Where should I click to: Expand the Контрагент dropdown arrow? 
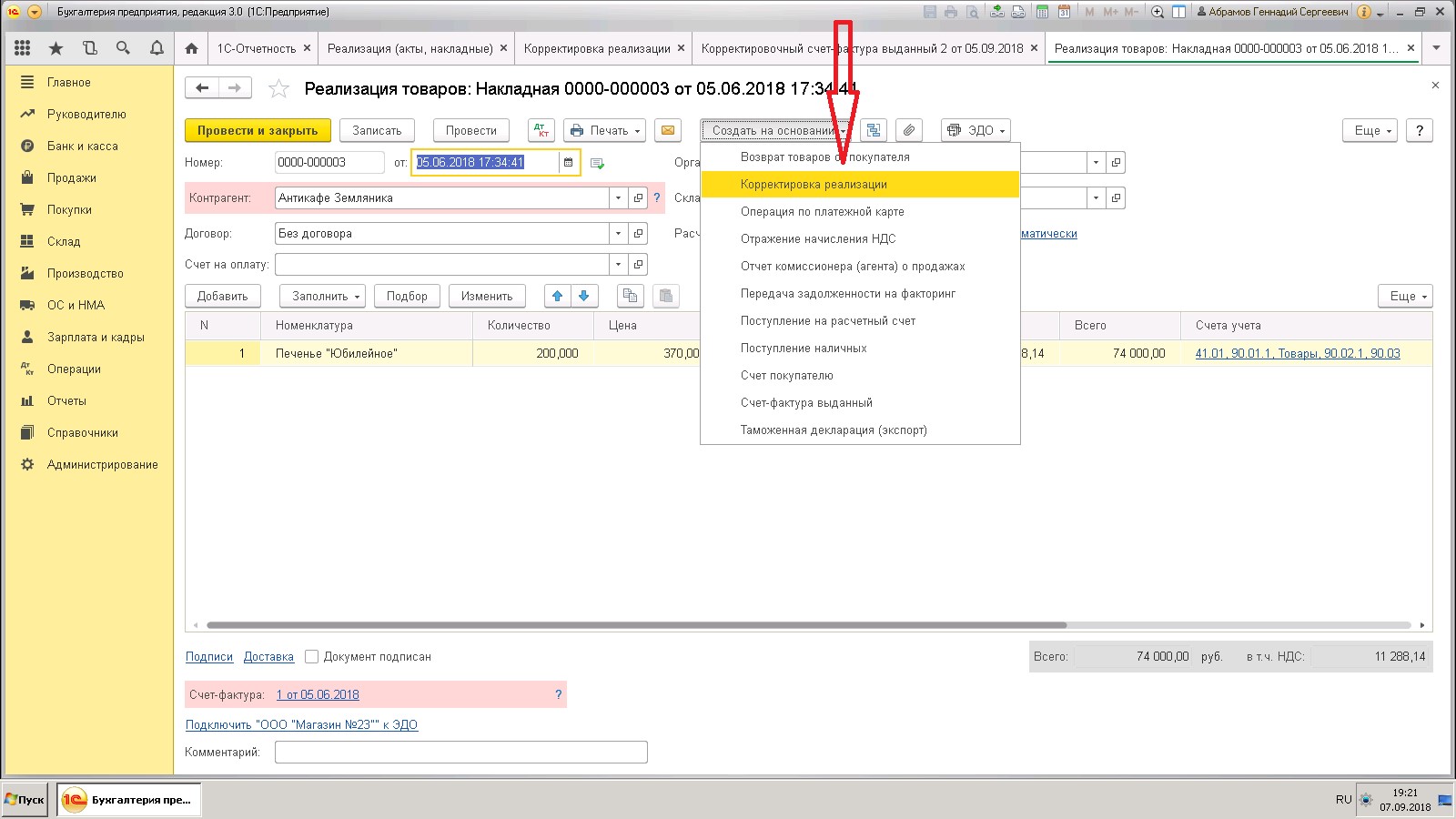(x=619, y=197)
